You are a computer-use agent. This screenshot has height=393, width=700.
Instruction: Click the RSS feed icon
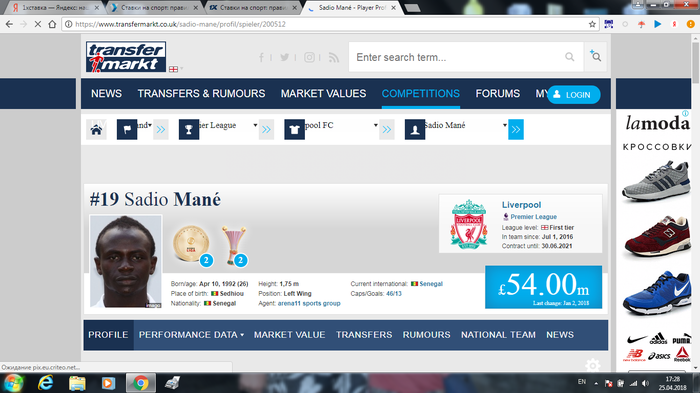tap(333, 57)
